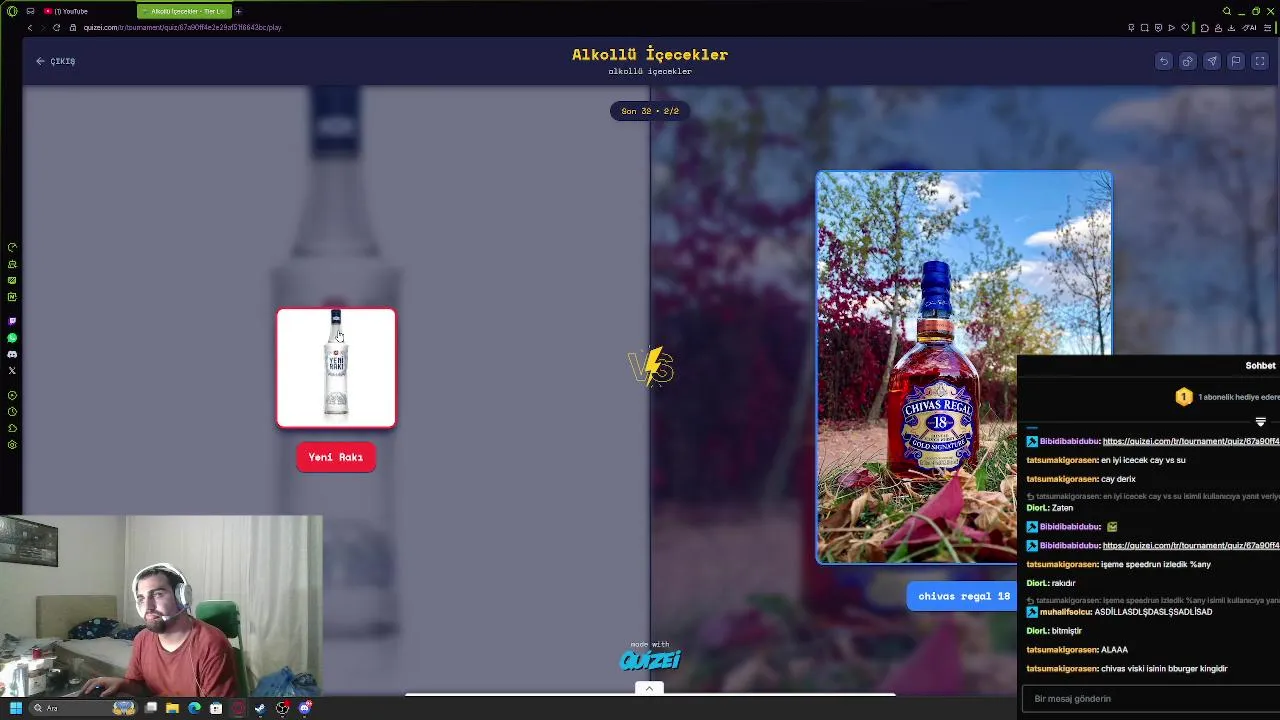1280x720 pixels.
Task: Go back with the browser back arrow
Action: 29,28
